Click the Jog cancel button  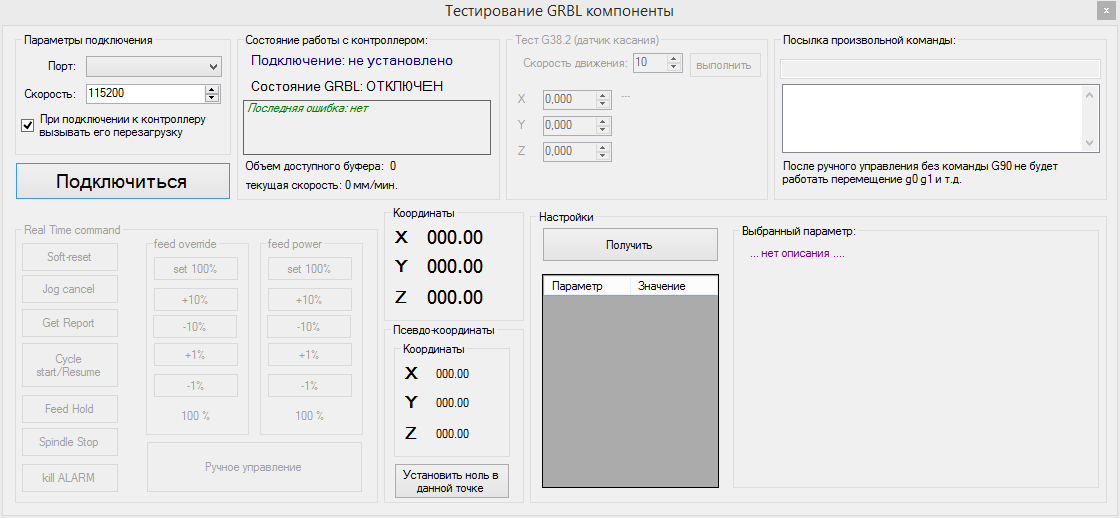click(x=69, y=289)
